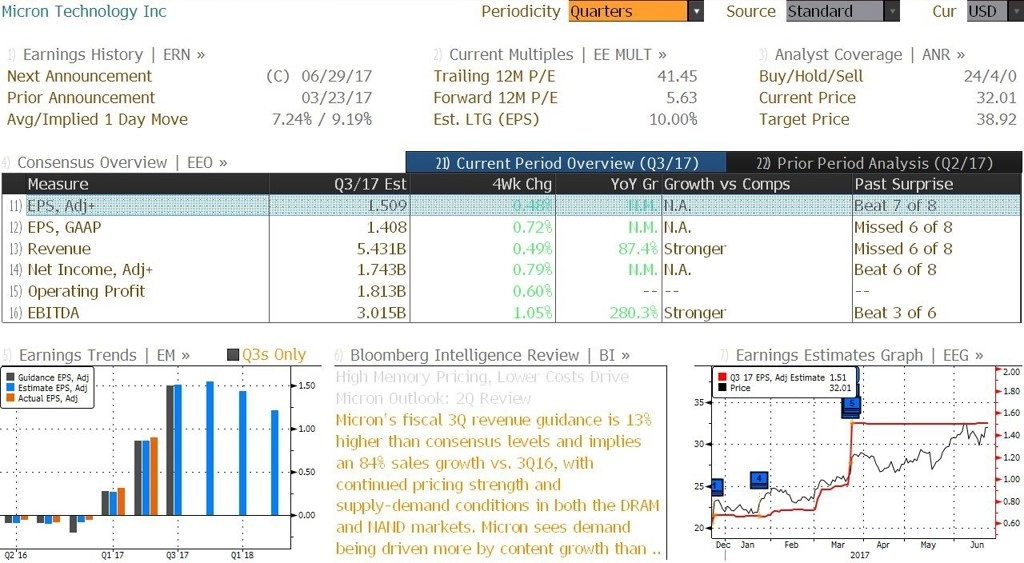
Task: Click the Q1'17 orange actual EPS bar
Action: coord(121,502)
